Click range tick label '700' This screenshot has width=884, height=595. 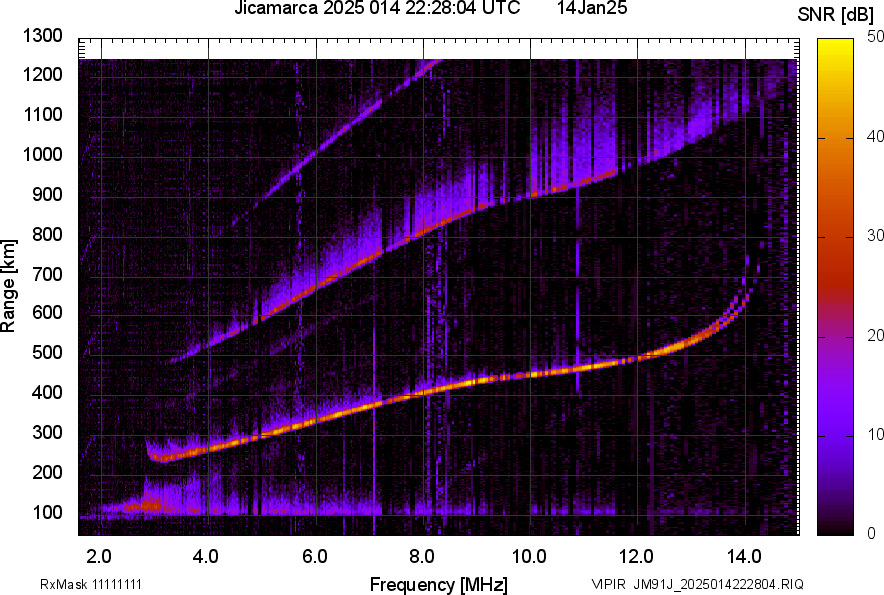(47, 274)
